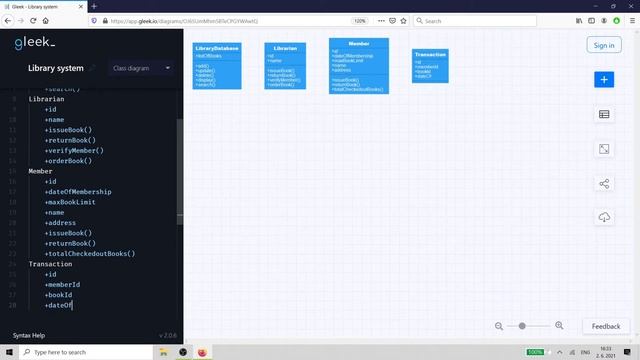Select the Member class box in diagram

click(x=359, y=66)
